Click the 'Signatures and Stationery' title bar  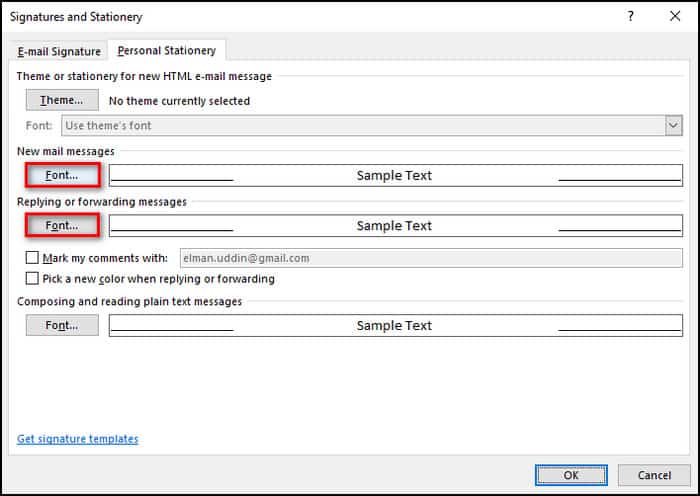point(300,17)
